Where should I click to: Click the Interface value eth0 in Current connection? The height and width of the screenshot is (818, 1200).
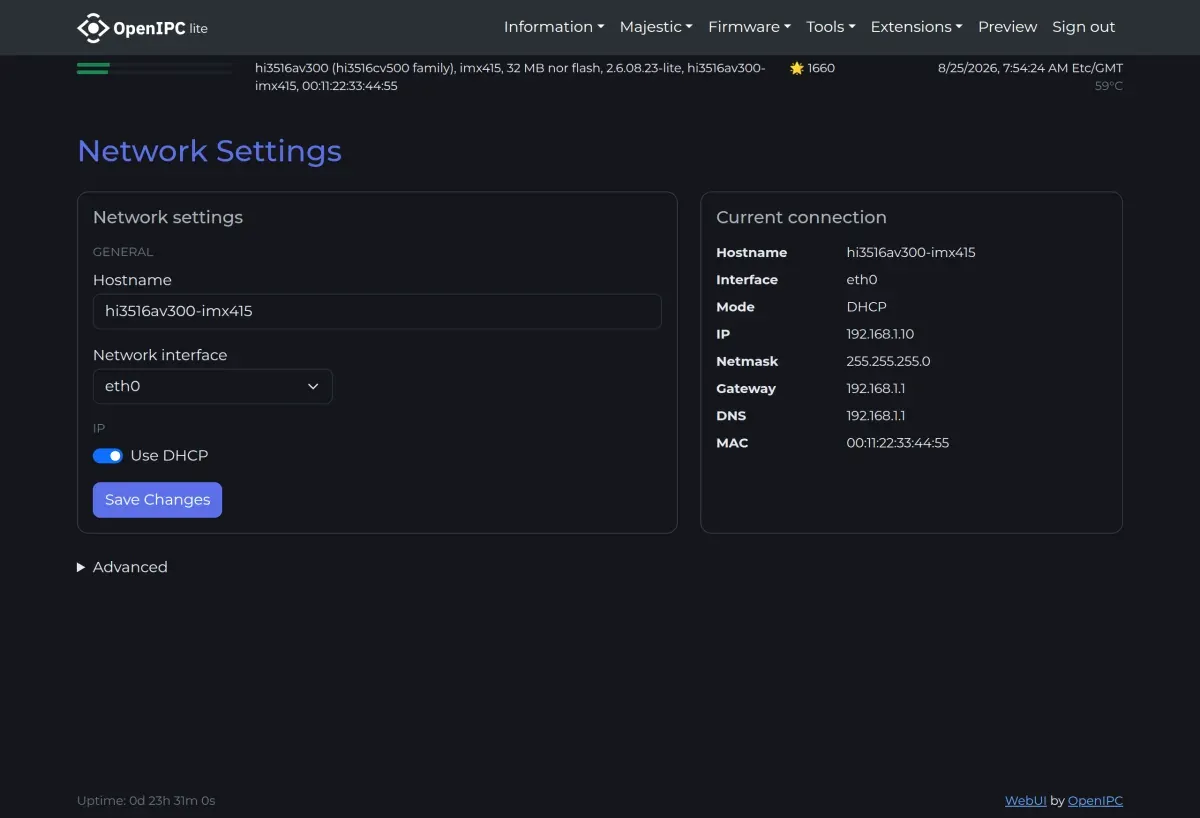click(861, 280)
